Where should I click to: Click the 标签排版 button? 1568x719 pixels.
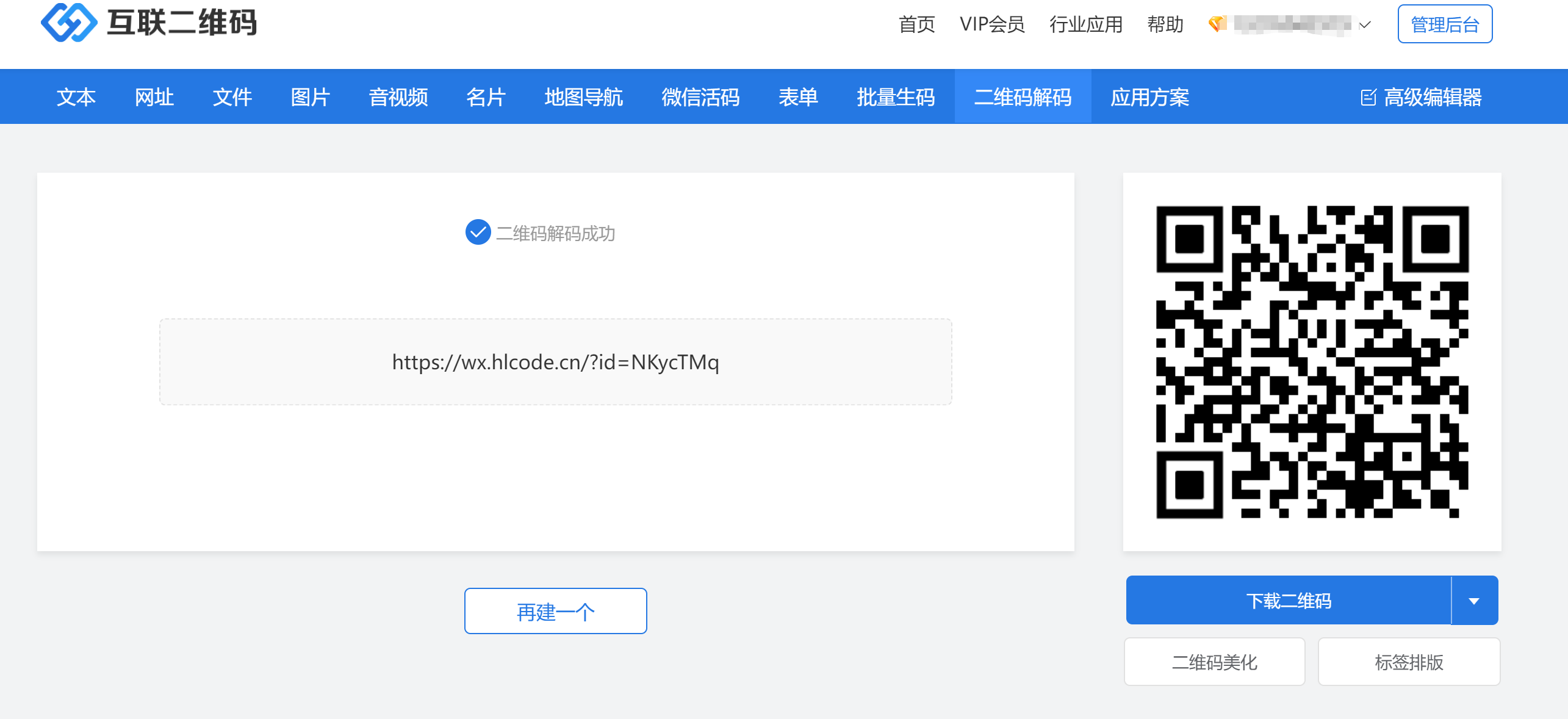click(x=1409, y=662)
